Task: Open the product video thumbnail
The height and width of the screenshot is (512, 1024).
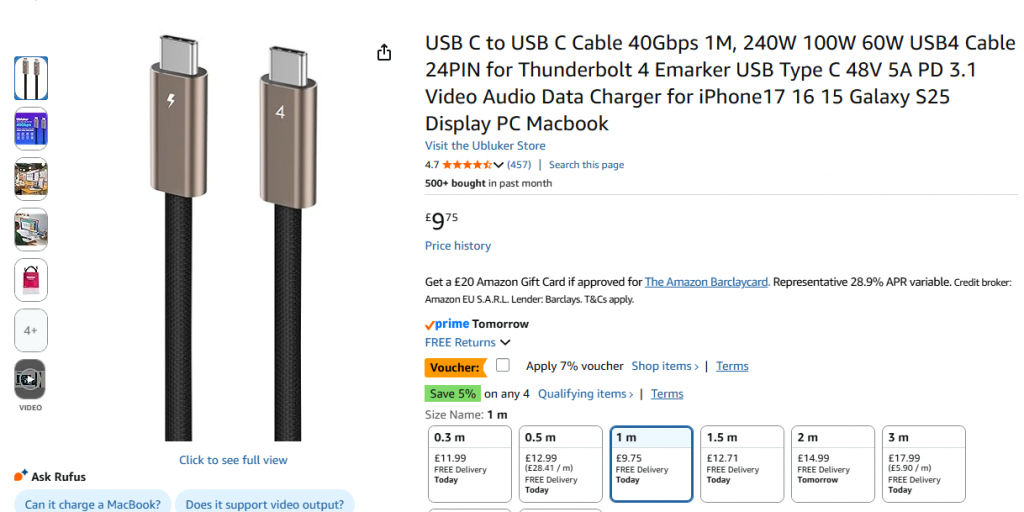Action: pos(31,380)
